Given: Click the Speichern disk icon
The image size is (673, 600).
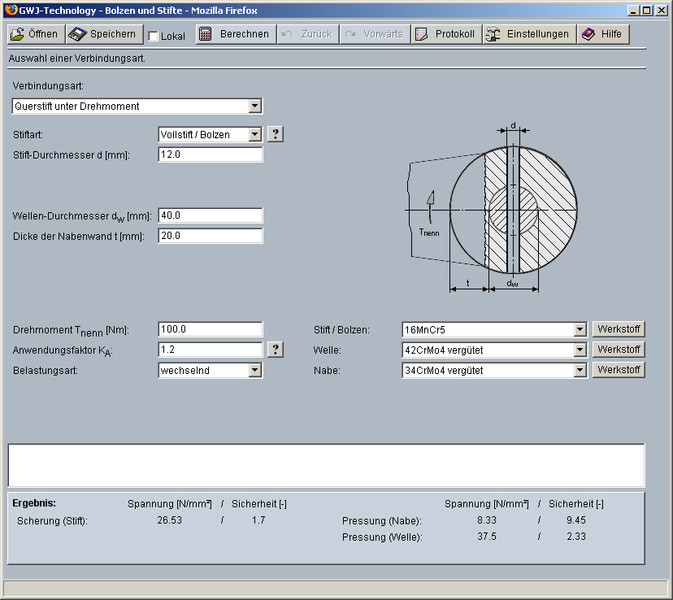Looking at the screenshot, I should (78, 34).
